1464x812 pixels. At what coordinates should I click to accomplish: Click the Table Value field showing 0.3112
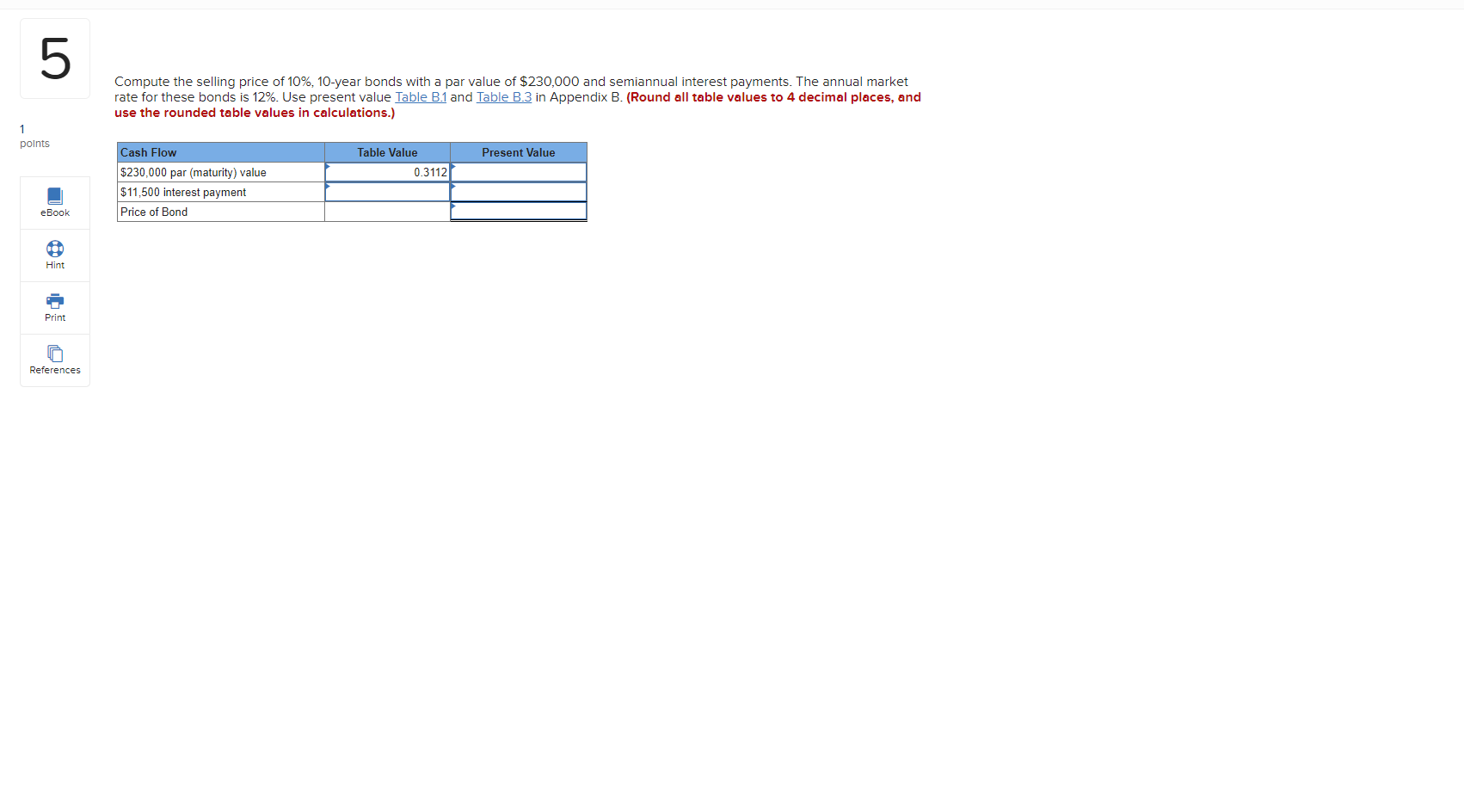click(386, 172)
